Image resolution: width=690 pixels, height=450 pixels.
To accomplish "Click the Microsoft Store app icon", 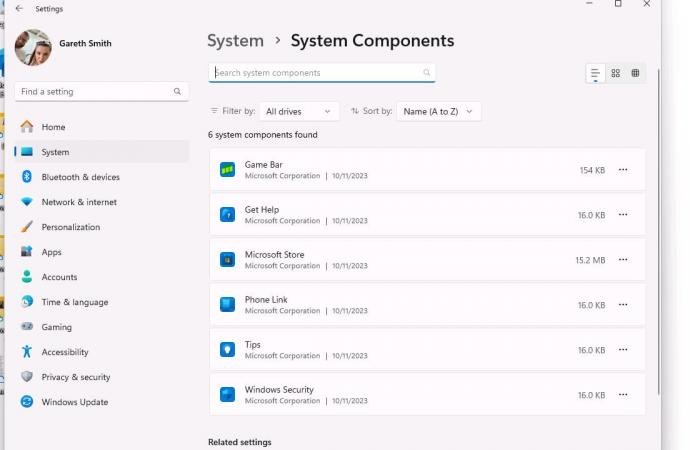I will tap(227, 260).
